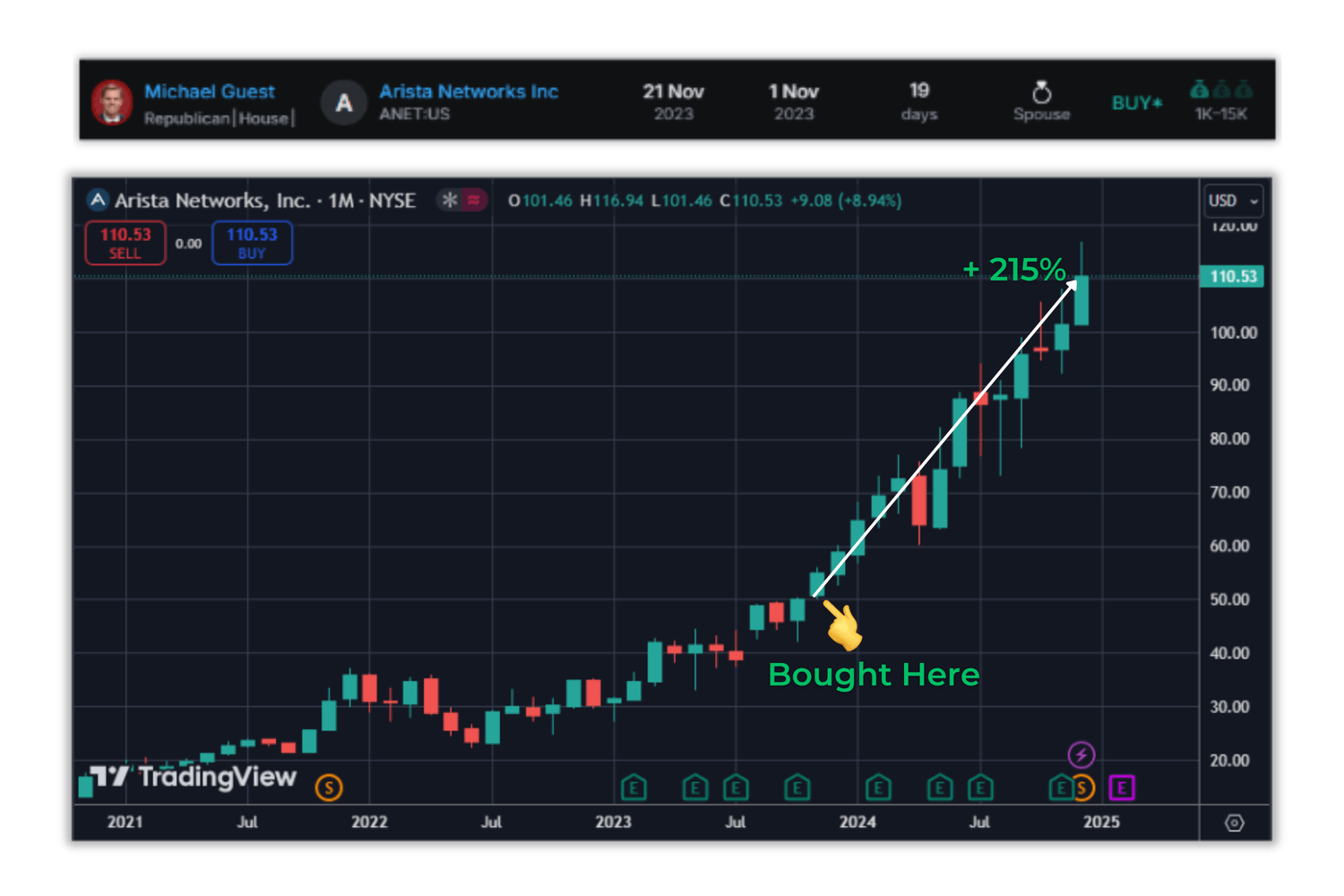This screenshot has width=1344, height=896.
Task: Click the '1 Nov 2023' traded date
Action: 794,102
